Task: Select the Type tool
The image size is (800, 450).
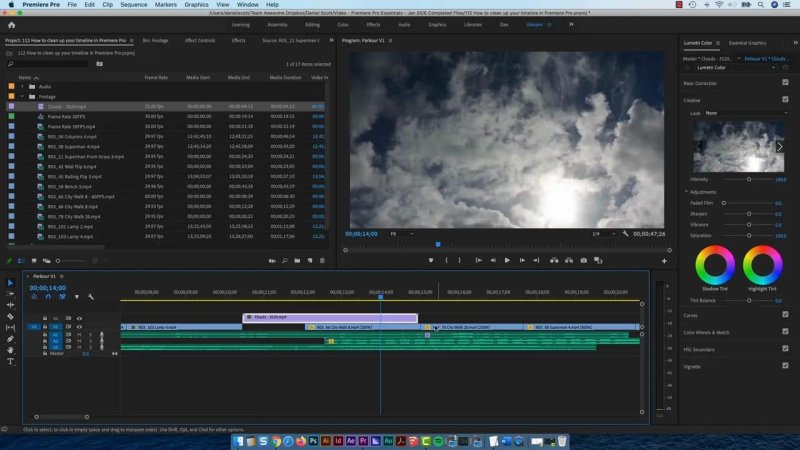Action: pyautogui.click(x=10, y=361)
